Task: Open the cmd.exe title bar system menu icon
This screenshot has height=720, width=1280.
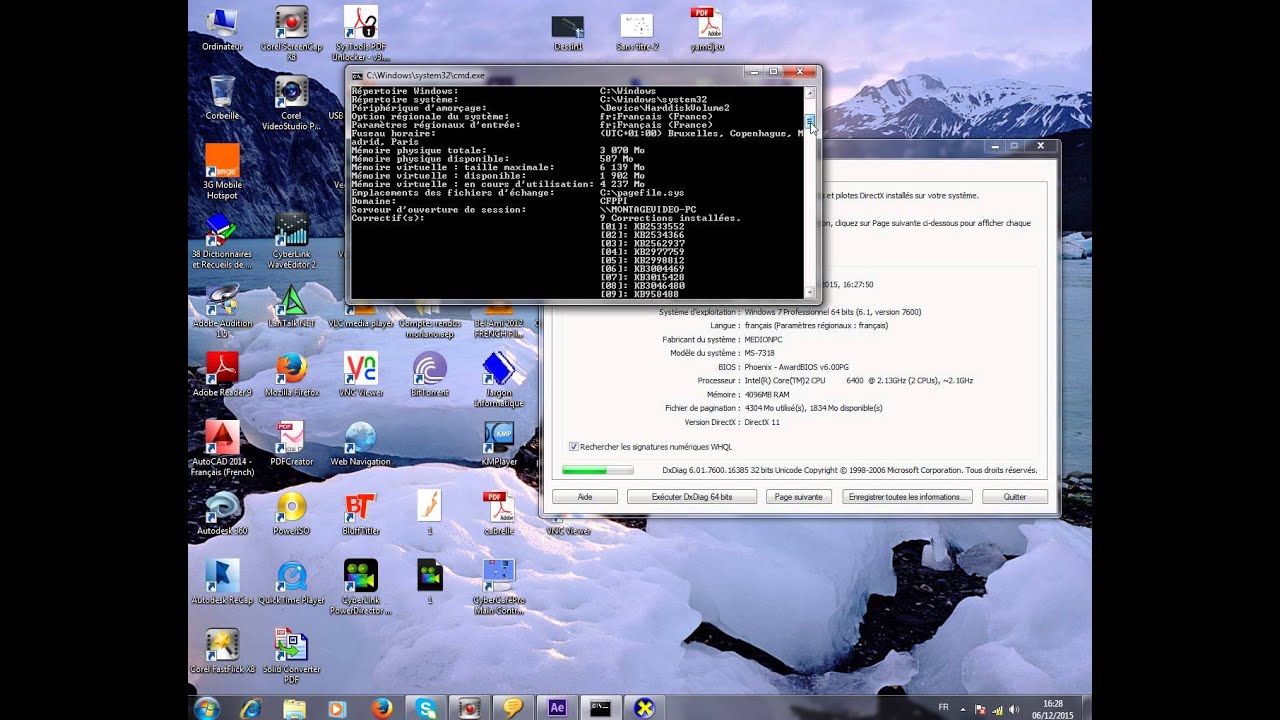Action: pyautogui.click(x=356, y=75)
